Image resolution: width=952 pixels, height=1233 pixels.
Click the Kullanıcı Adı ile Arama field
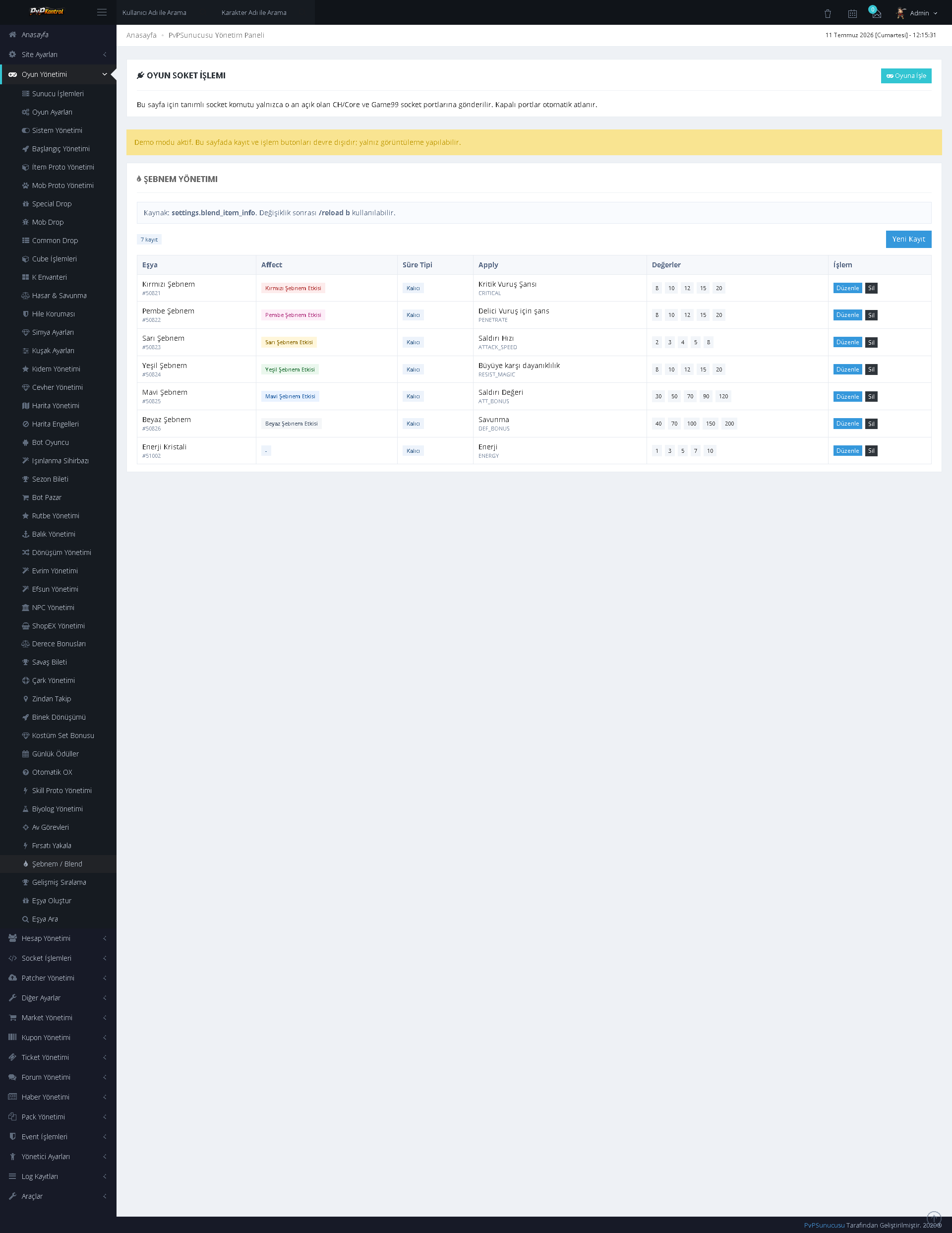pyautogui.click(x=166, y=12)
